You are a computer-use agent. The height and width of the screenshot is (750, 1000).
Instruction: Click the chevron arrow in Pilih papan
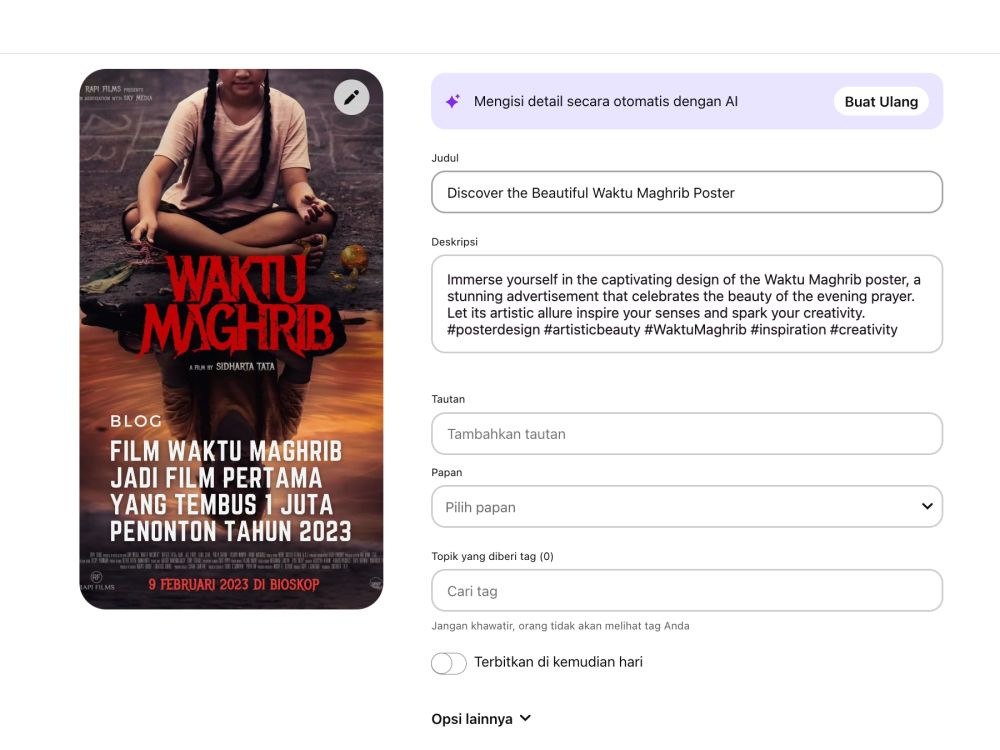927,506
